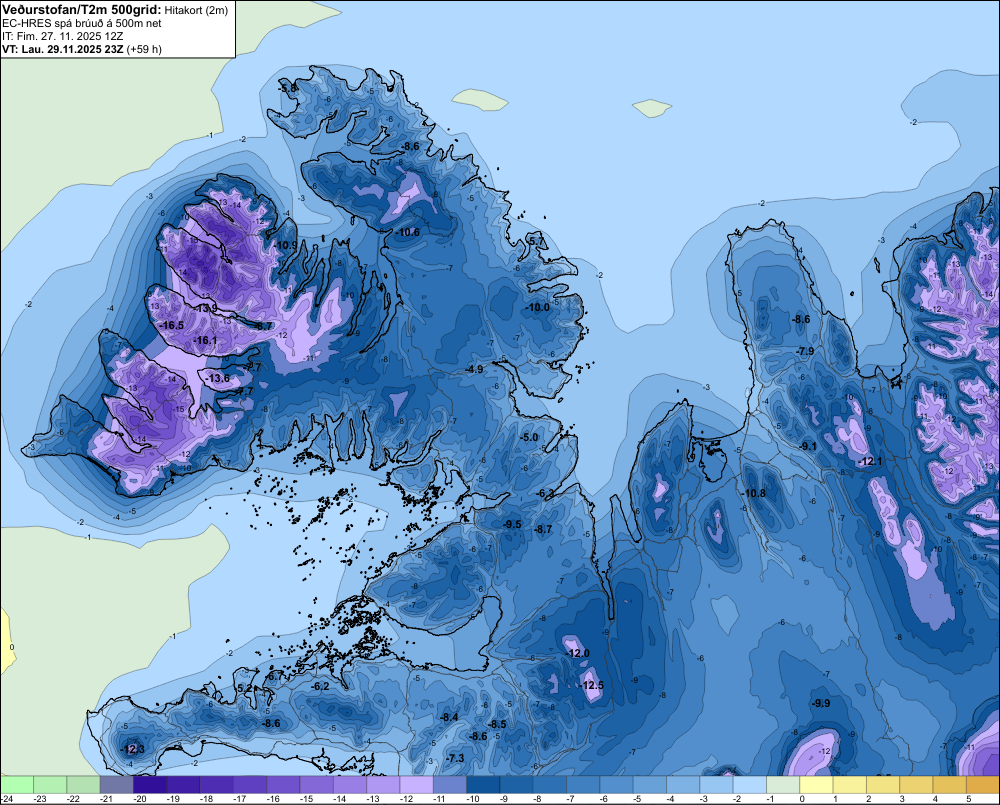Click the -13.9 temperature value
This screenshot has height=805, width=1000.
[x=205, y=308]
